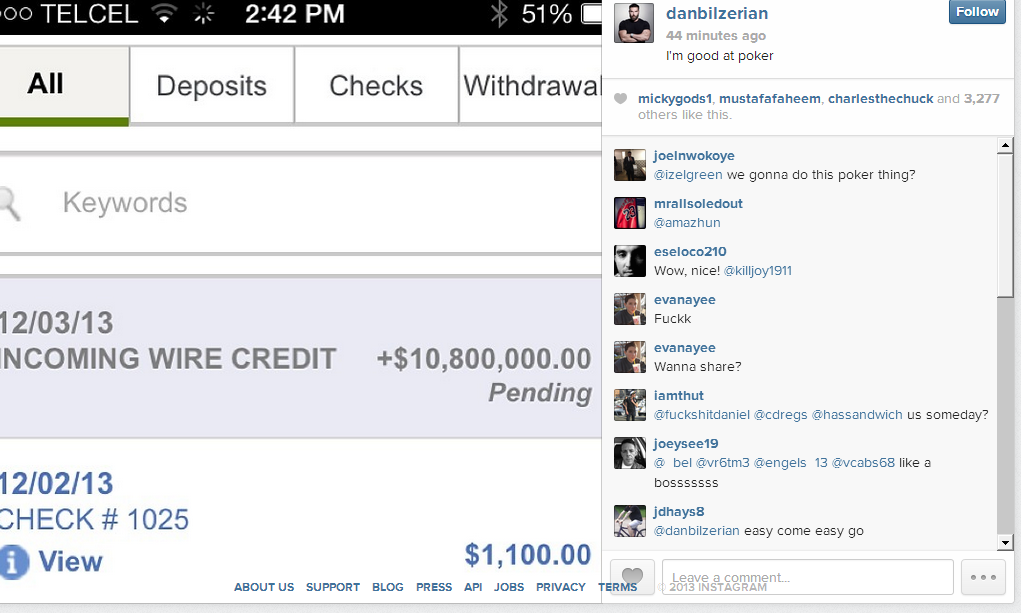
Task: Open the mickygods1 liker link
Action: (x=675, y=98)
